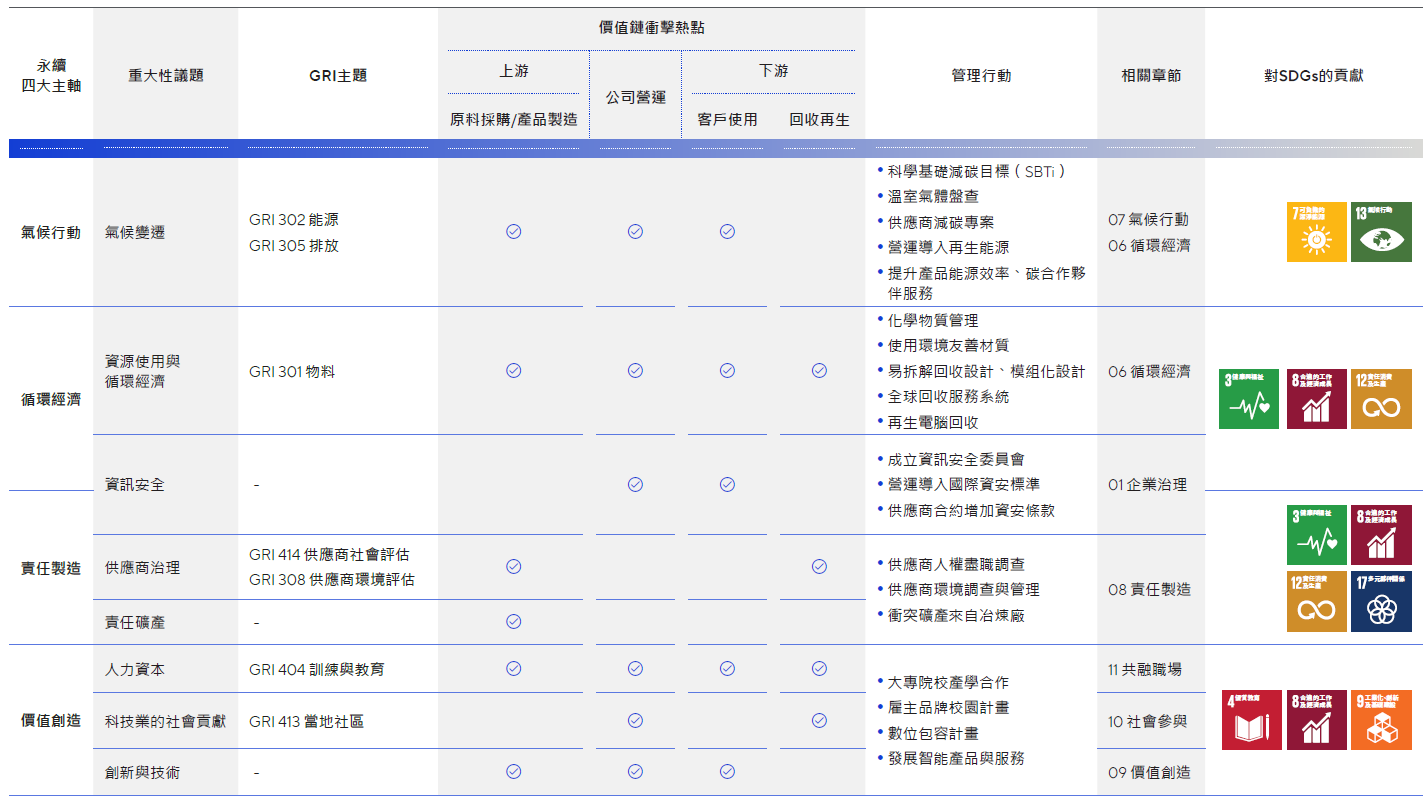The width and height of the screenshot is (1426, 801).
Task: Select the SDG 13 climate action icon
Action: click(1381, 231)
